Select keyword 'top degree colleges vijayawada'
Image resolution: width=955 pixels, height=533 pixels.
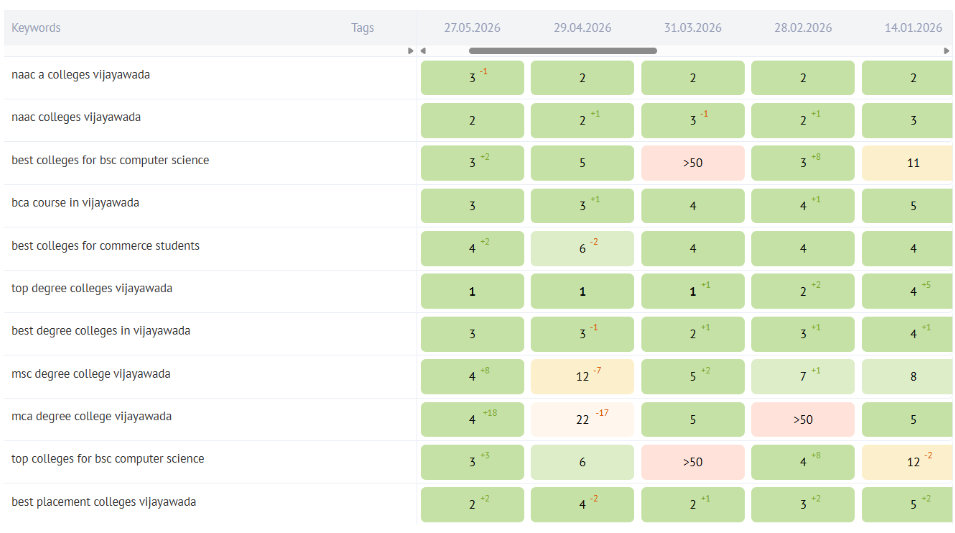(92, 288)
